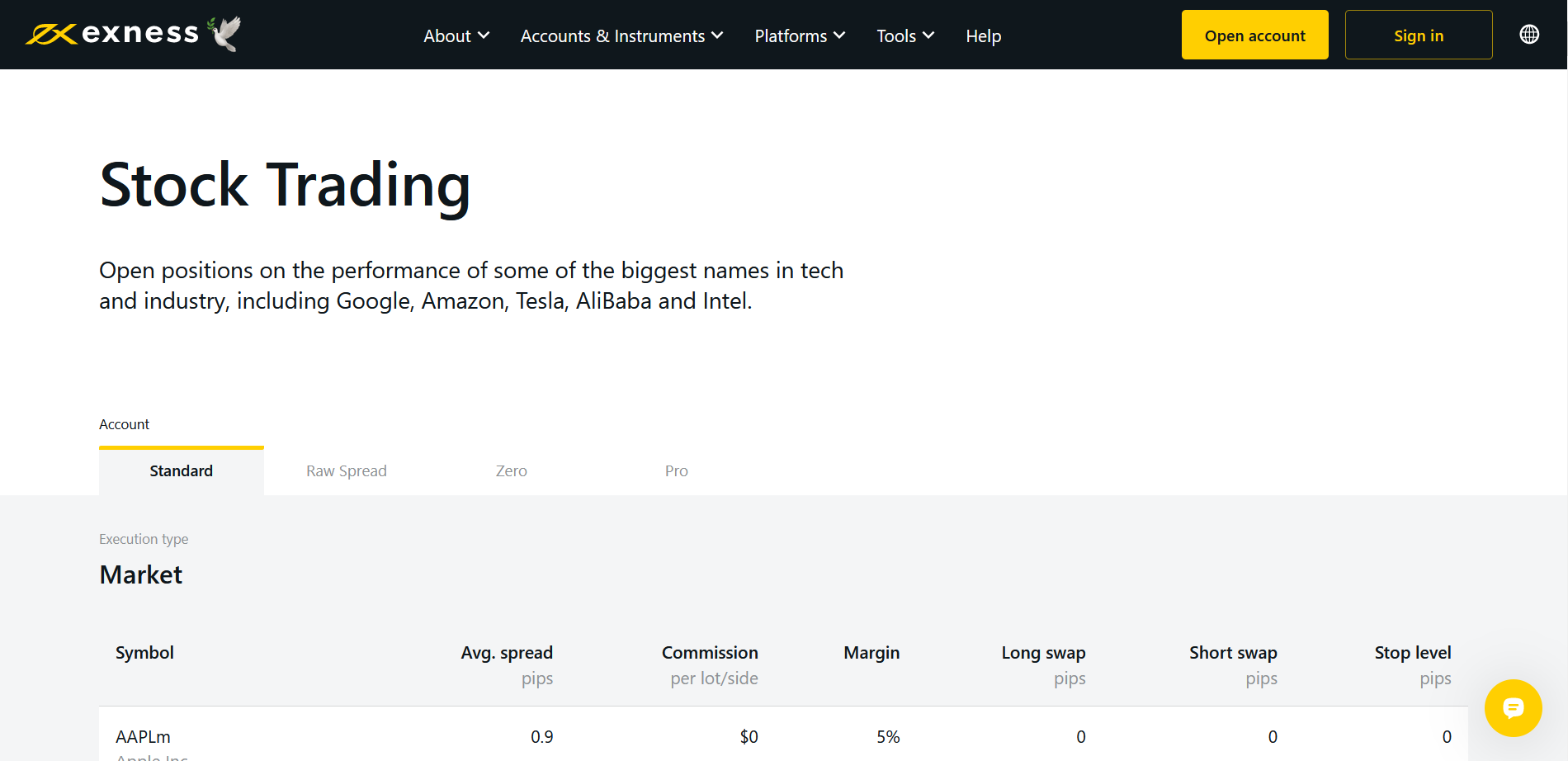Click the Margin column header
Screen dimensions: 1568x761
(x=871, y=652)
